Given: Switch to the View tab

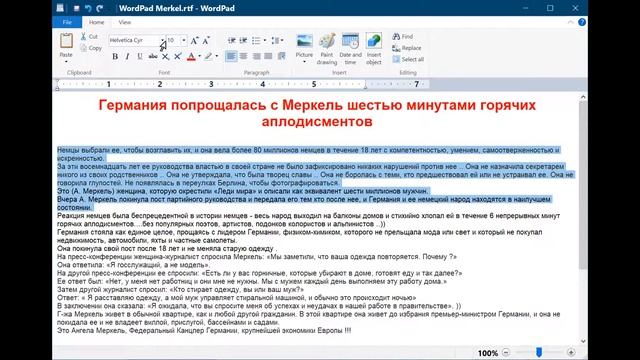Looking at the screenshot, I should (x=124, y=22).
